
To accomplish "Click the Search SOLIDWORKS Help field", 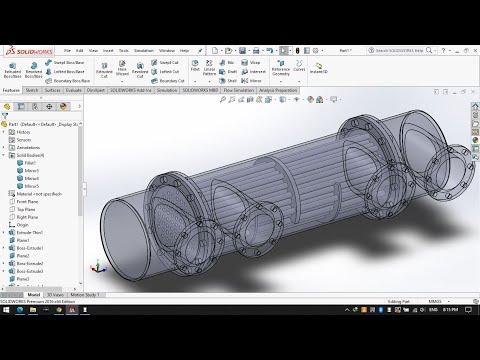I will click(399, 50).
